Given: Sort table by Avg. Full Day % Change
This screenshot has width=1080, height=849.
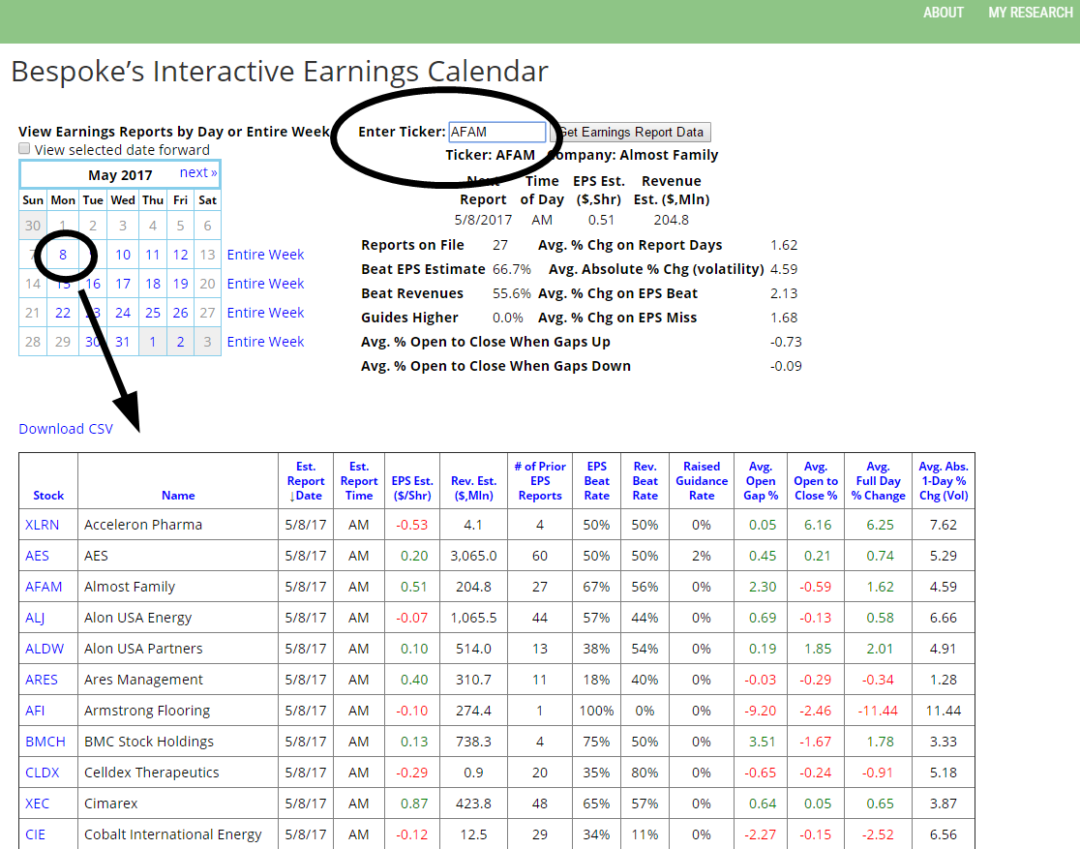Looking at the screenshot, I should (877, 481).
